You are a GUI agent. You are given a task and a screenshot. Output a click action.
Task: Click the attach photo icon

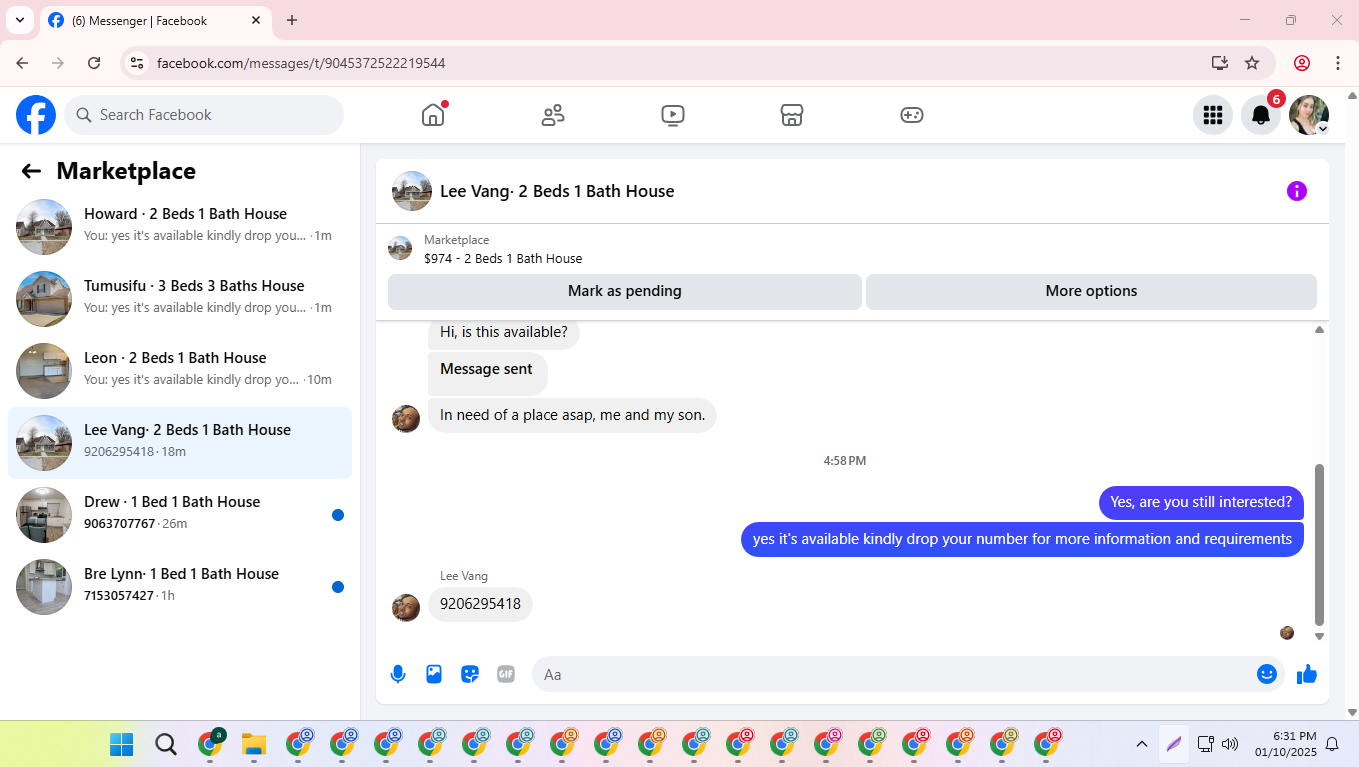(x=434, y=674)
